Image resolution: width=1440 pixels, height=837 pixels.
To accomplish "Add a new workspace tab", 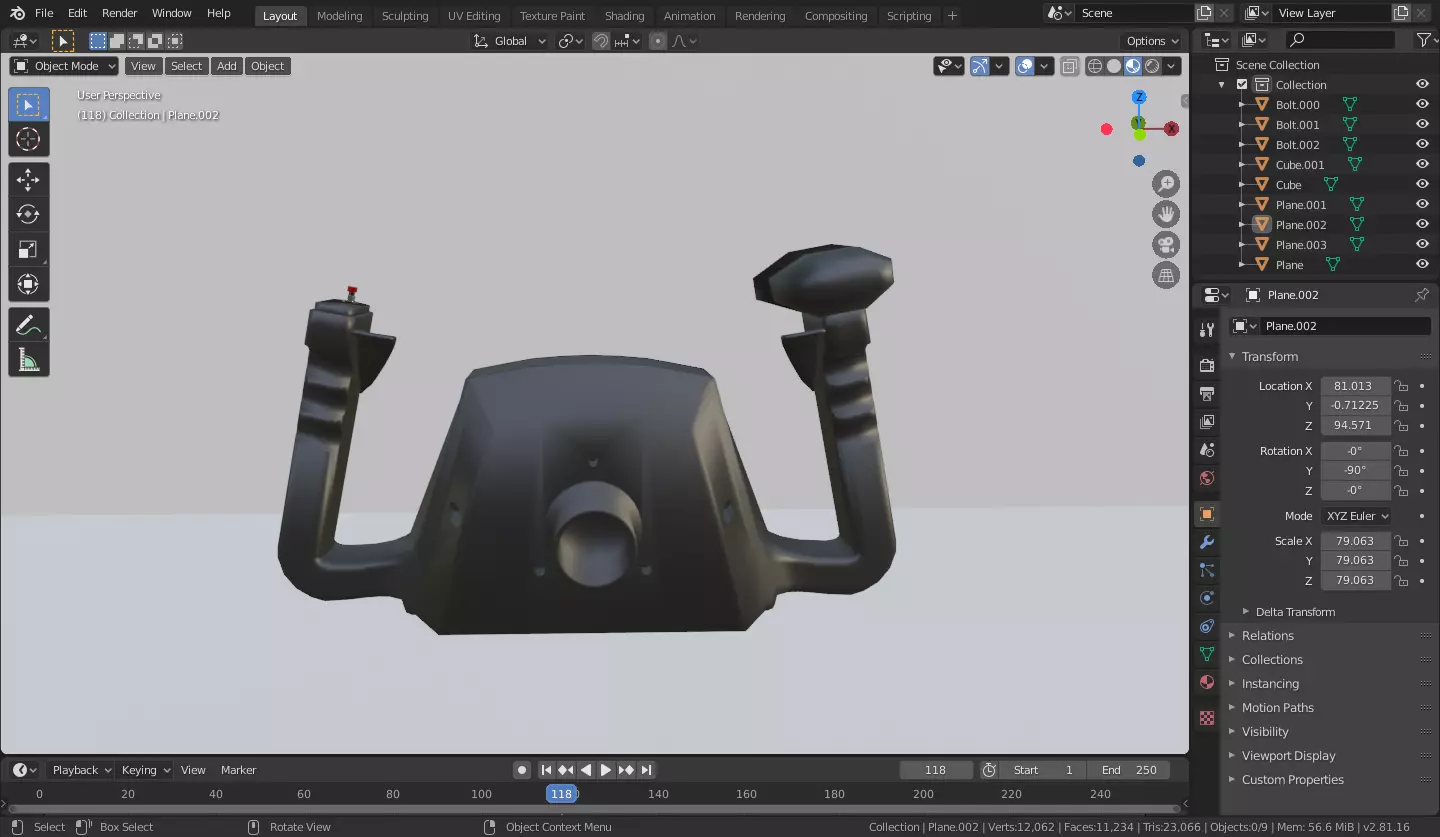I will (952, 16).
